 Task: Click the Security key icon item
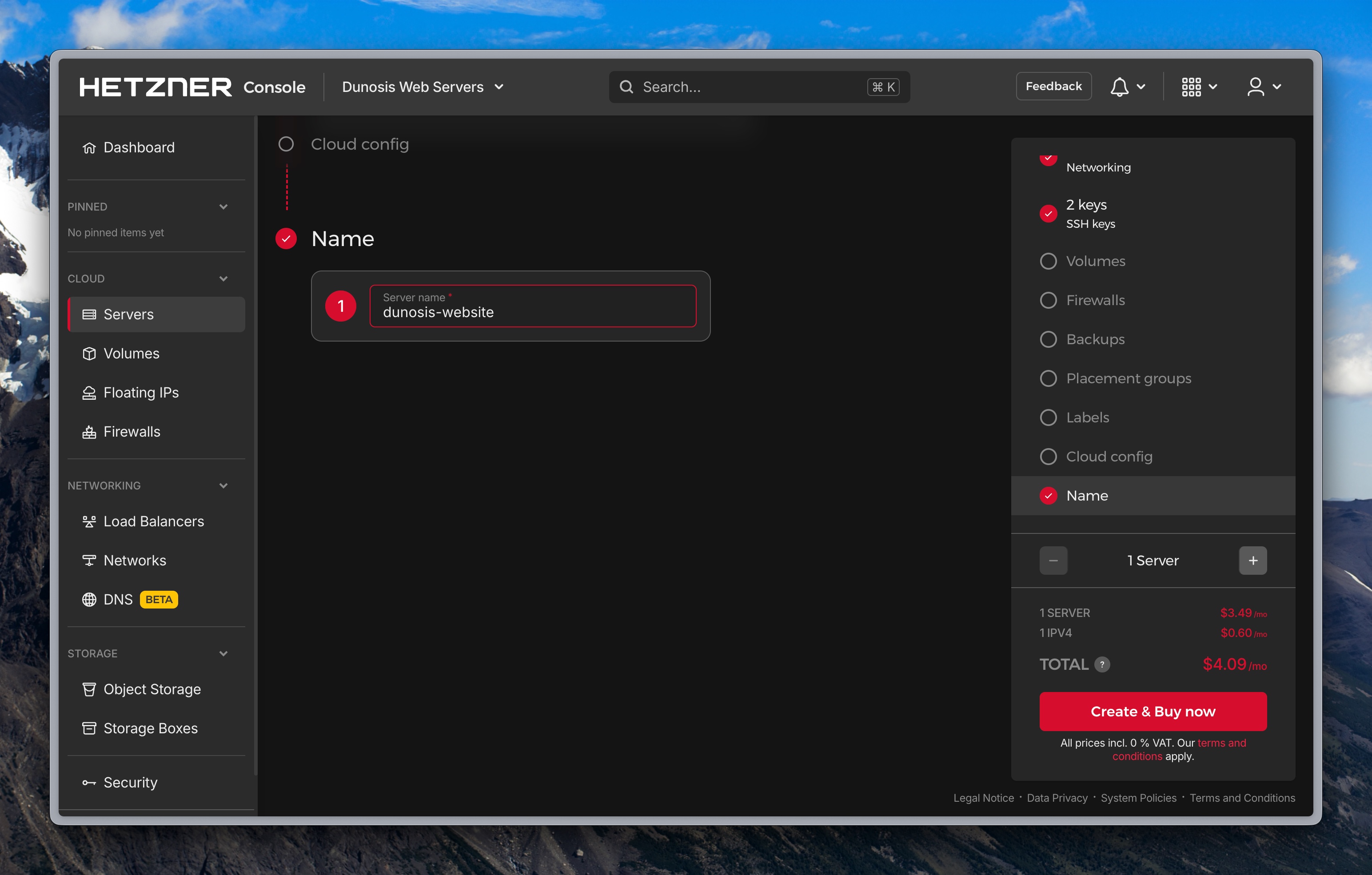point(89,782)
